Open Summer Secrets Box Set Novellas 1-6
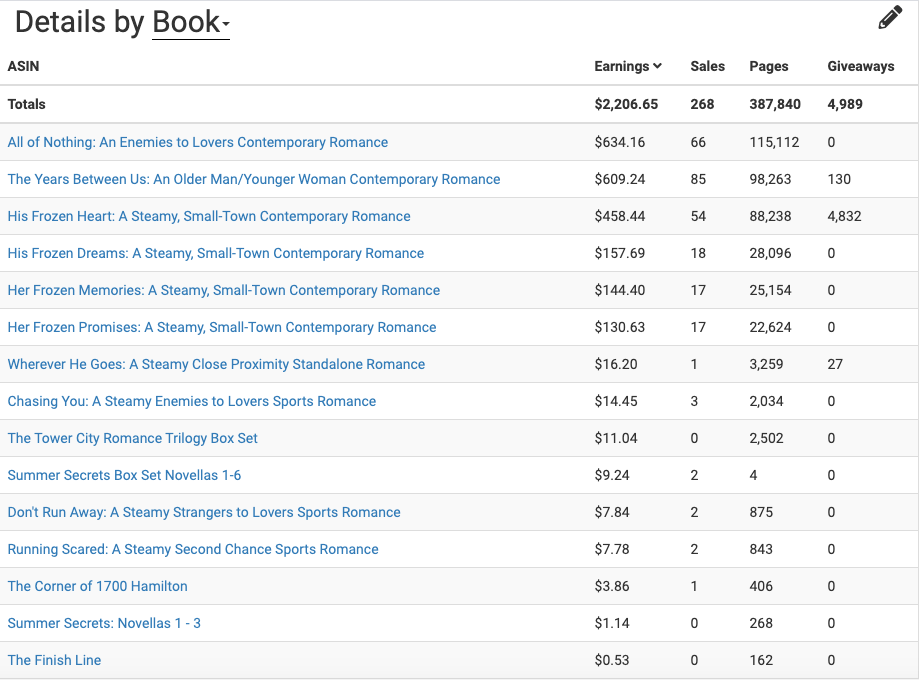Screen dimensions: 919x680 [x=124, y=475]
